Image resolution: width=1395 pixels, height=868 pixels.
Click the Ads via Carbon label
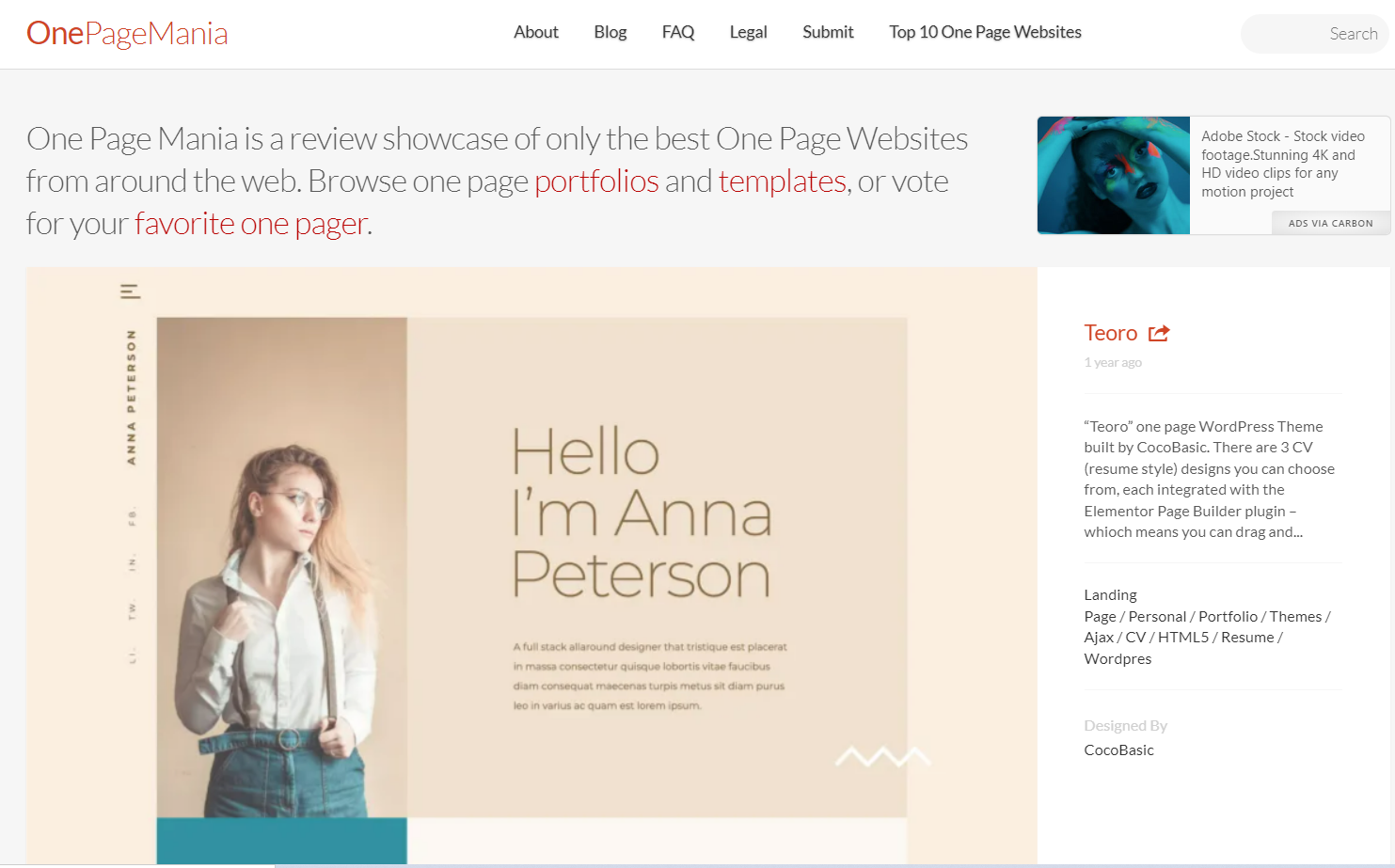1330,224
